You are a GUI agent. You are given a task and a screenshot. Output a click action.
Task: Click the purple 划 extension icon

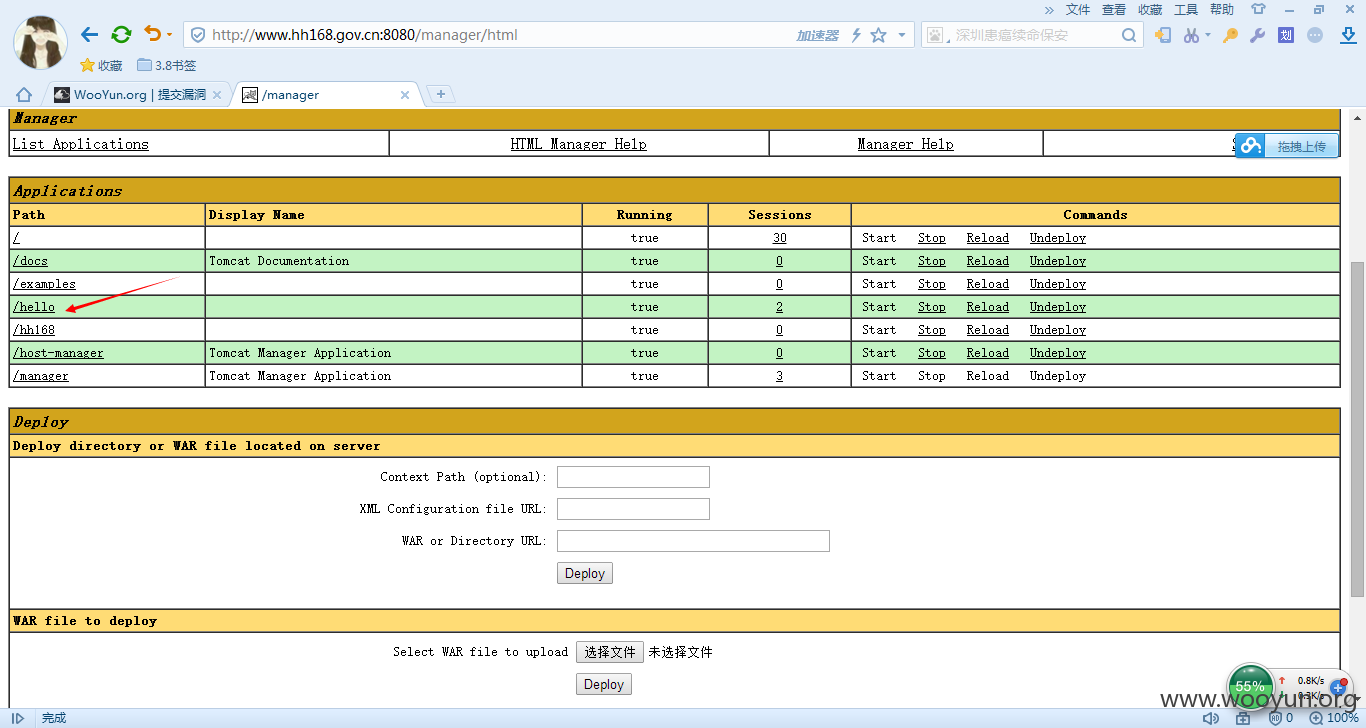(1287, 35)
